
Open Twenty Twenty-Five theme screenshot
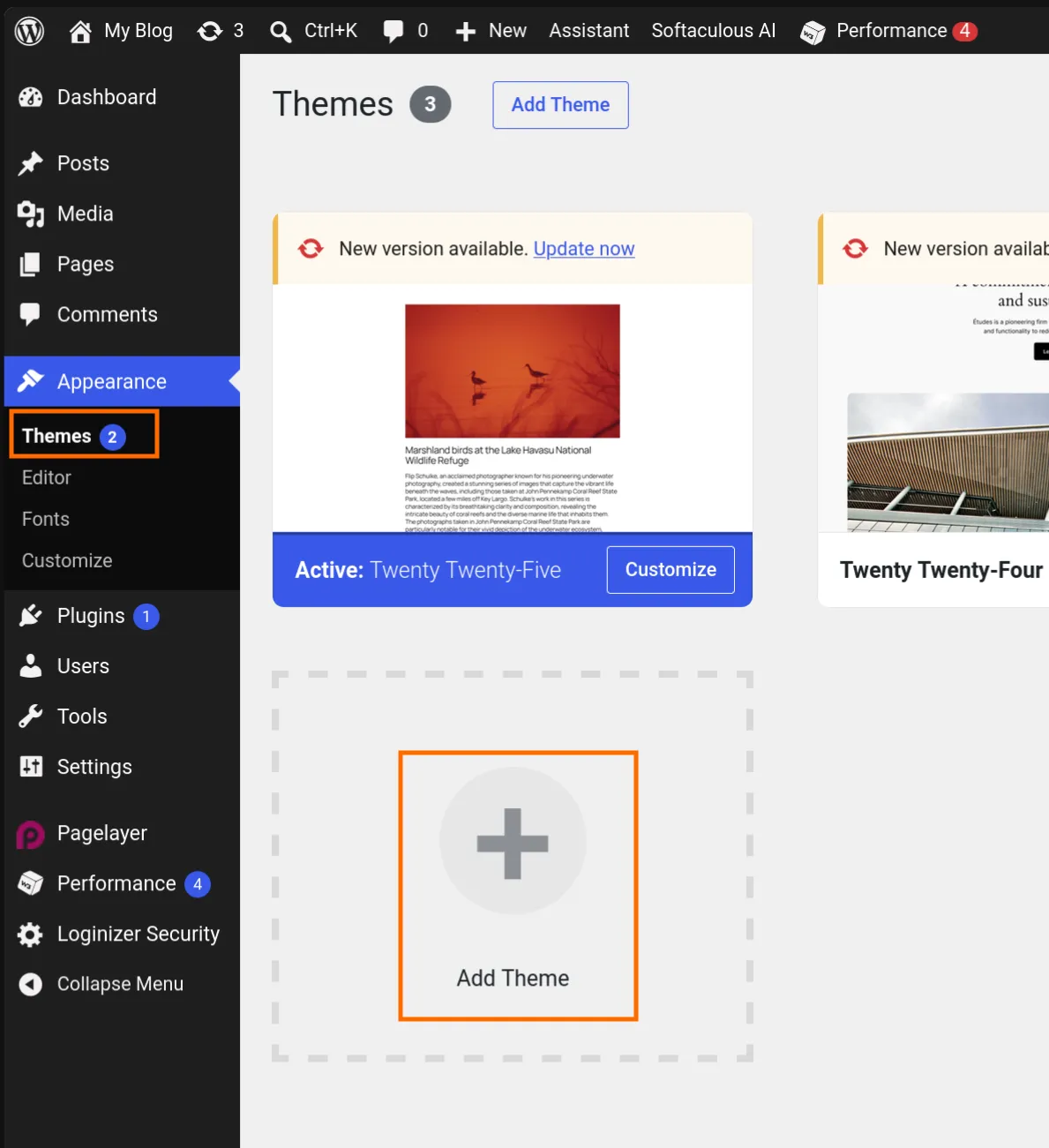(513, 408)
